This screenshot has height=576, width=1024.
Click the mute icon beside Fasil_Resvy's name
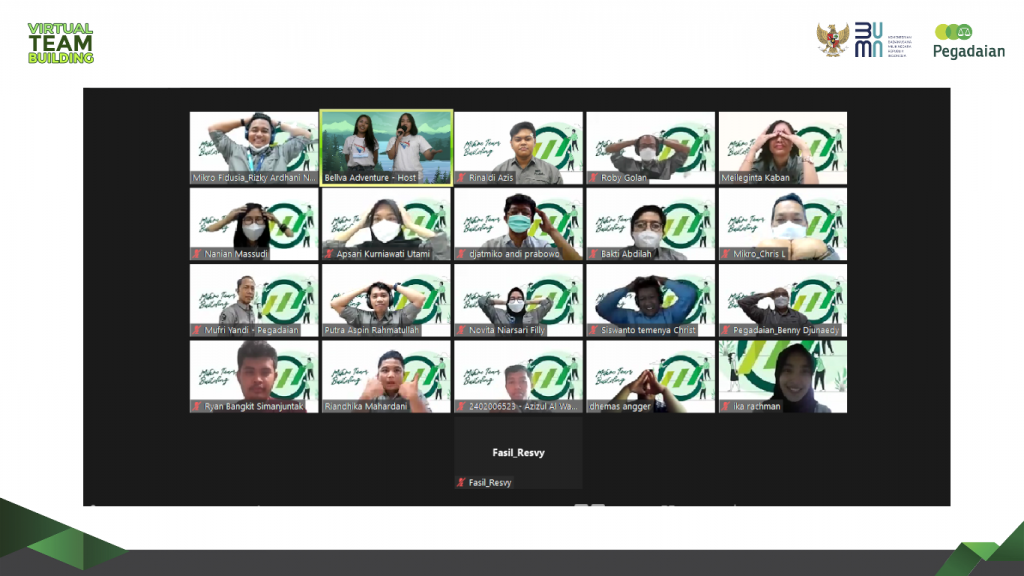(x=463, y=483)
